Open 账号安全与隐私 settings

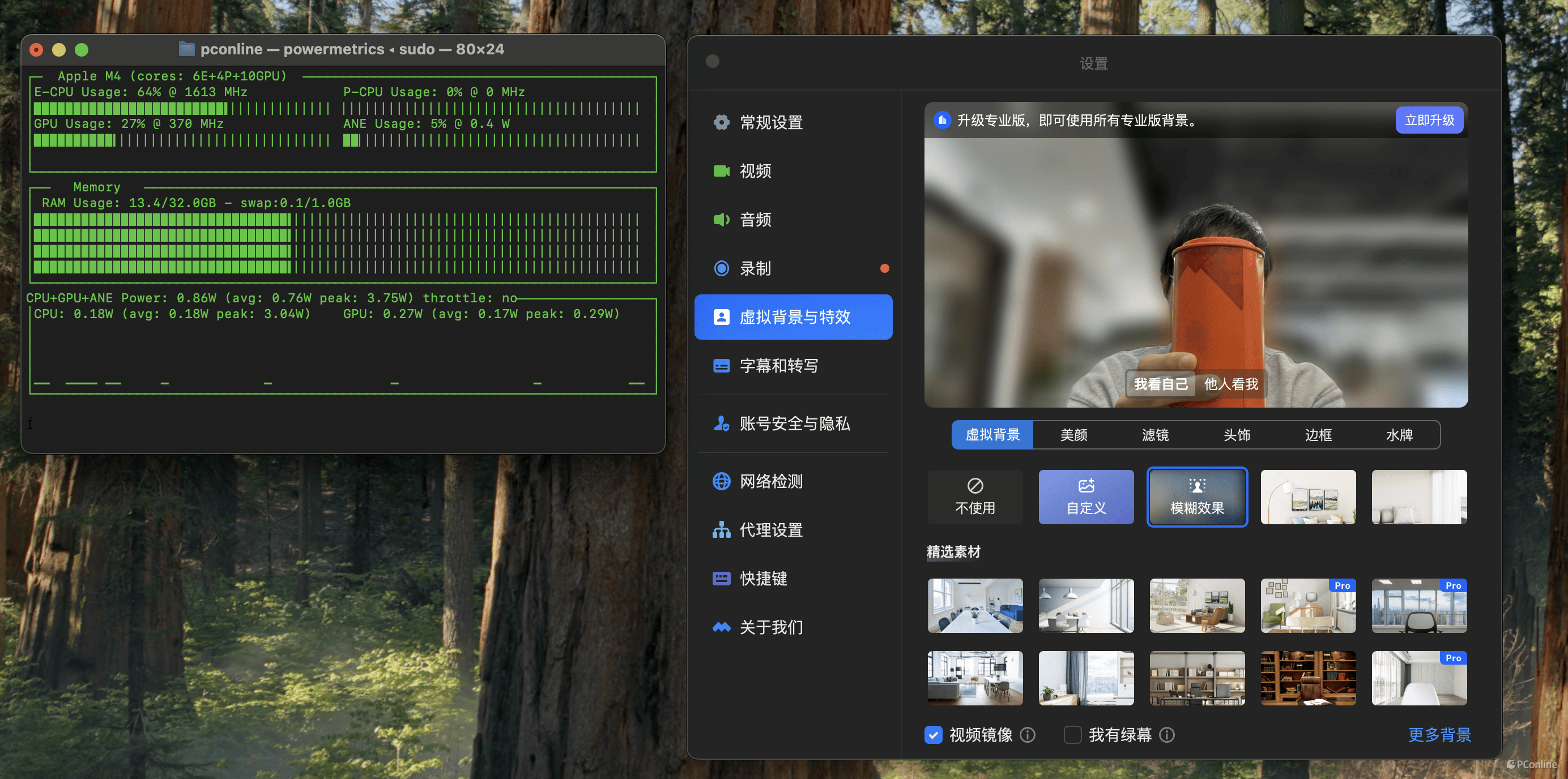(793, 423)
